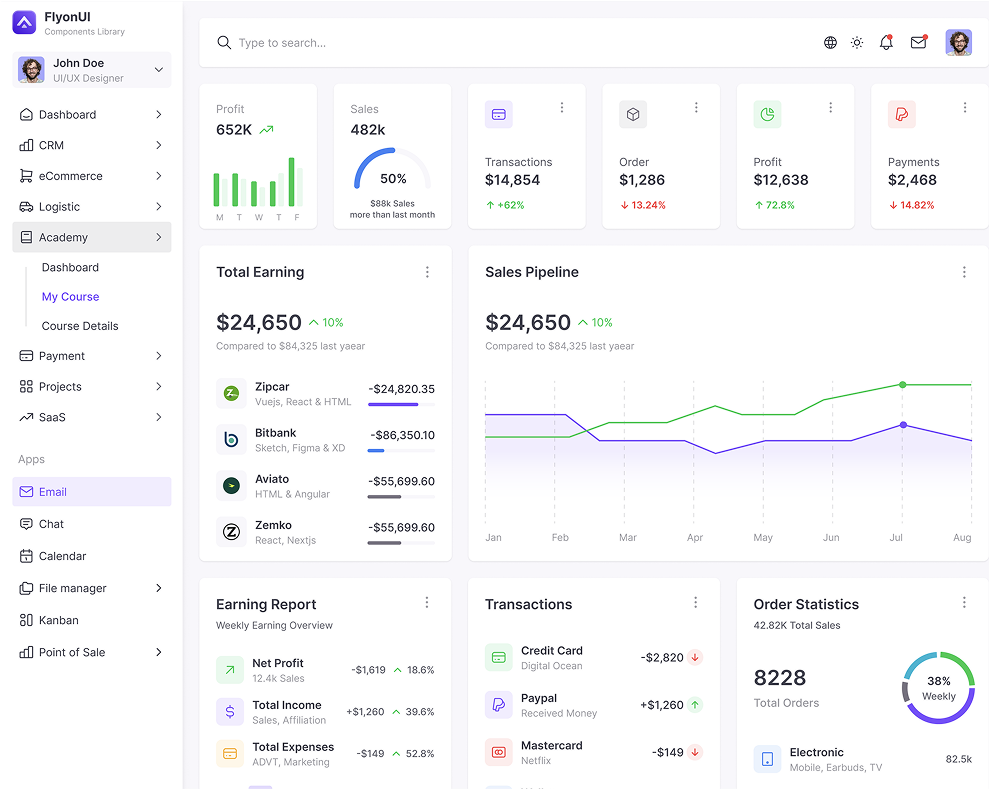989x789 pixels.
Task: Open the Kanban app
Action: point(91,620)
